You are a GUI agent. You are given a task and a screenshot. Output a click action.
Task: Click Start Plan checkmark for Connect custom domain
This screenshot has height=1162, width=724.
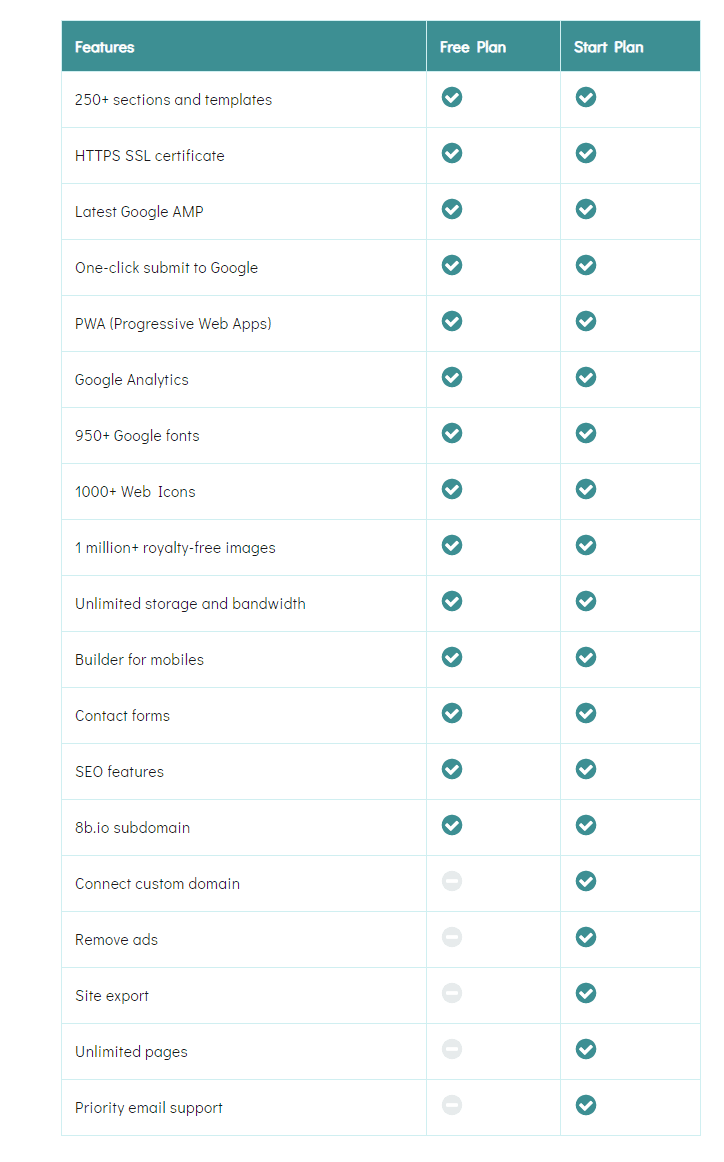click(x=586, y=881)
